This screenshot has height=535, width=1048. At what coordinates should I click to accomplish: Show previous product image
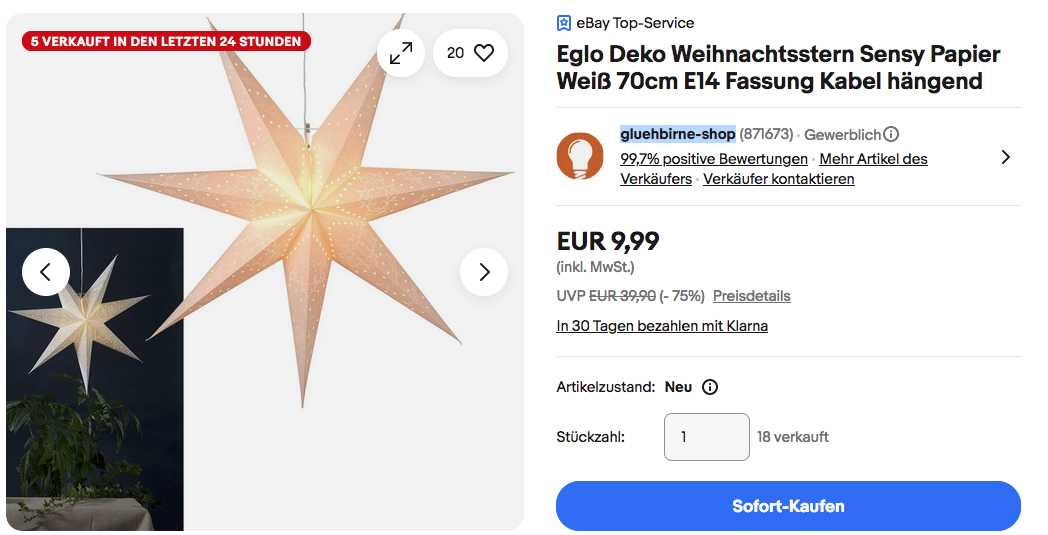pos(46,271)
